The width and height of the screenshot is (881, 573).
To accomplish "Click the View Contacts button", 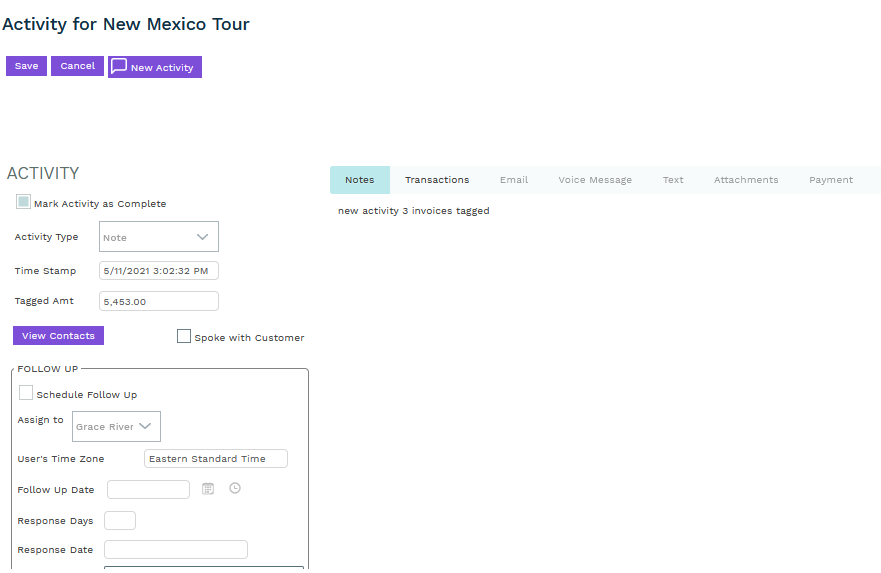I will tap(58, 336).
